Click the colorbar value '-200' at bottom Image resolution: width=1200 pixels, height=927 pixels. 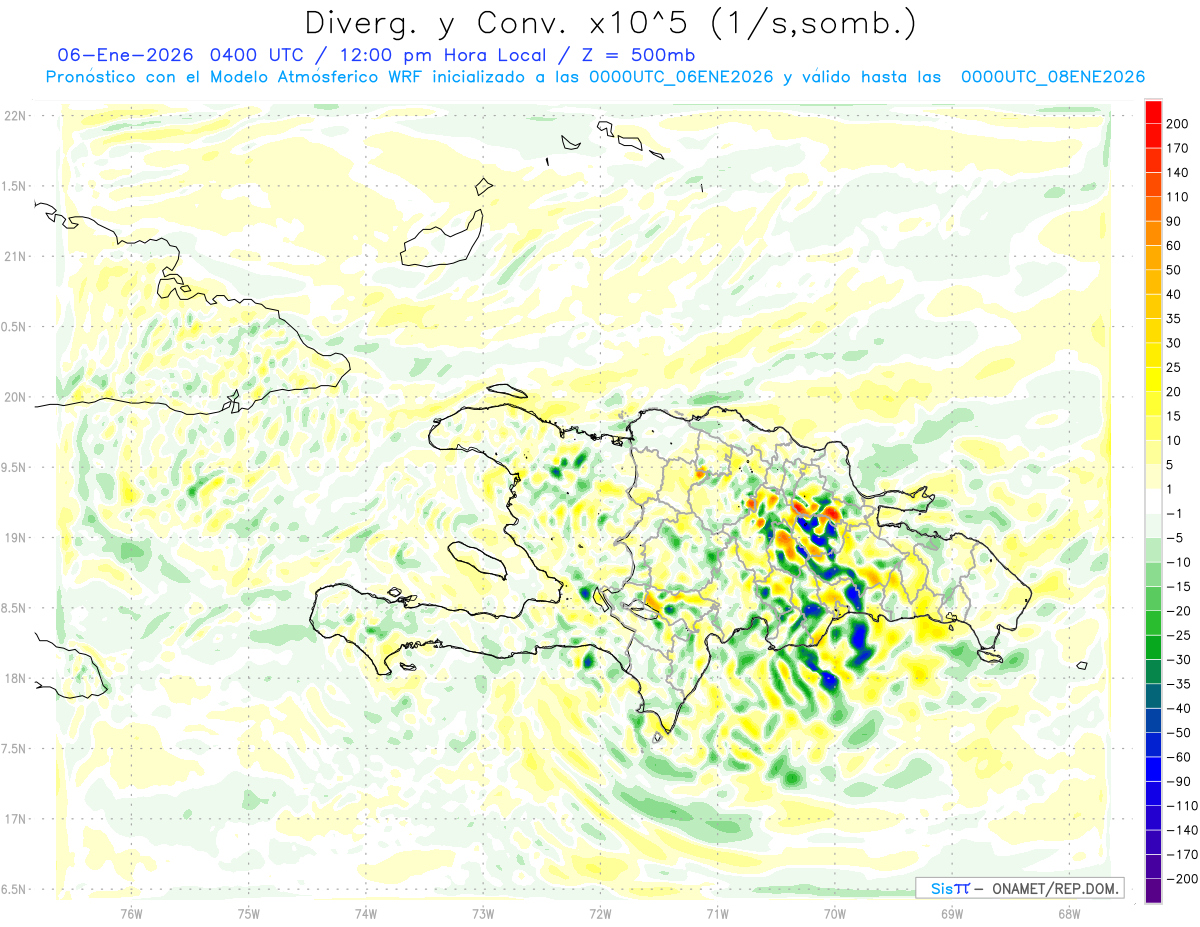1182,879
